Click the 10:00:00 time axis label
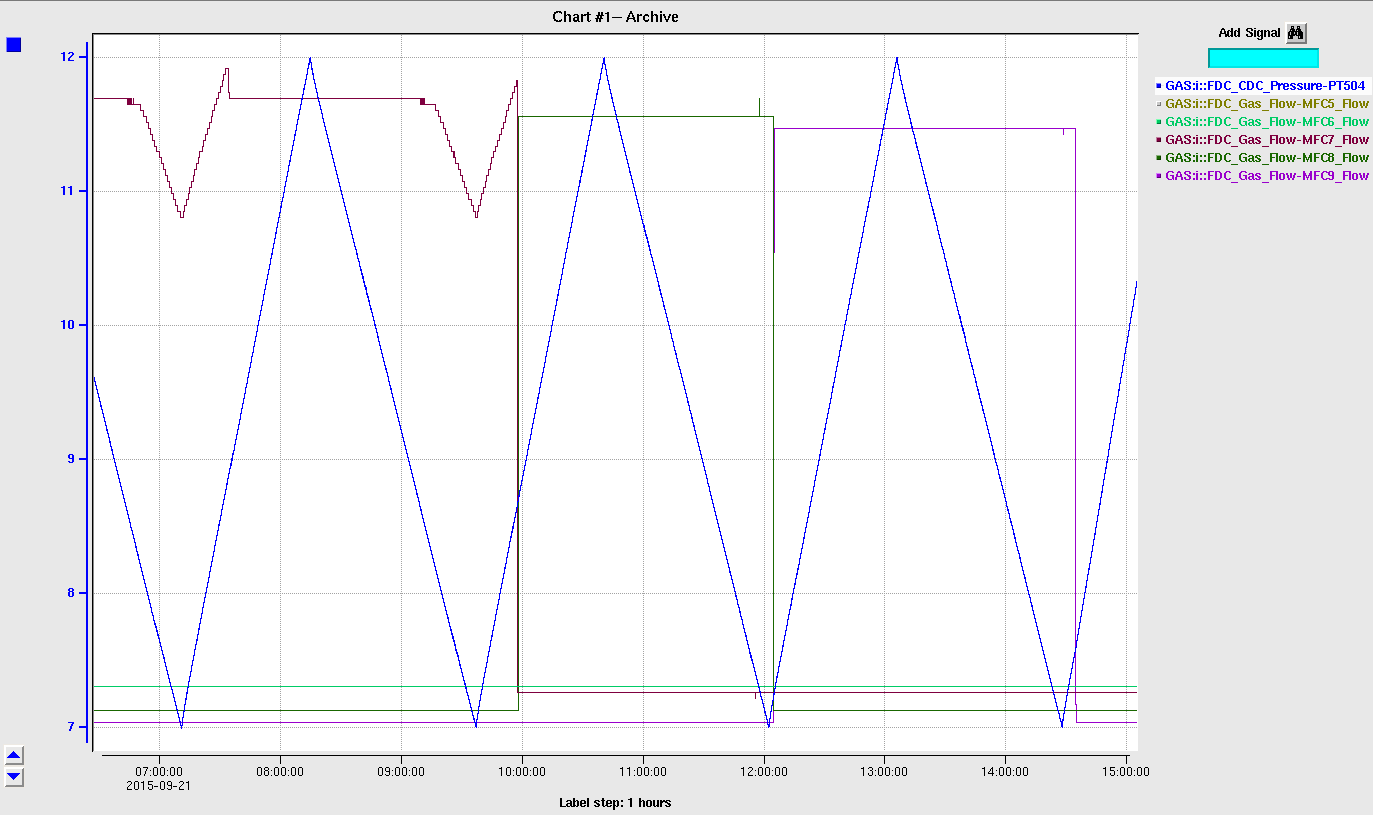Viewport: 1373px width, 815px height. (522, 772)
